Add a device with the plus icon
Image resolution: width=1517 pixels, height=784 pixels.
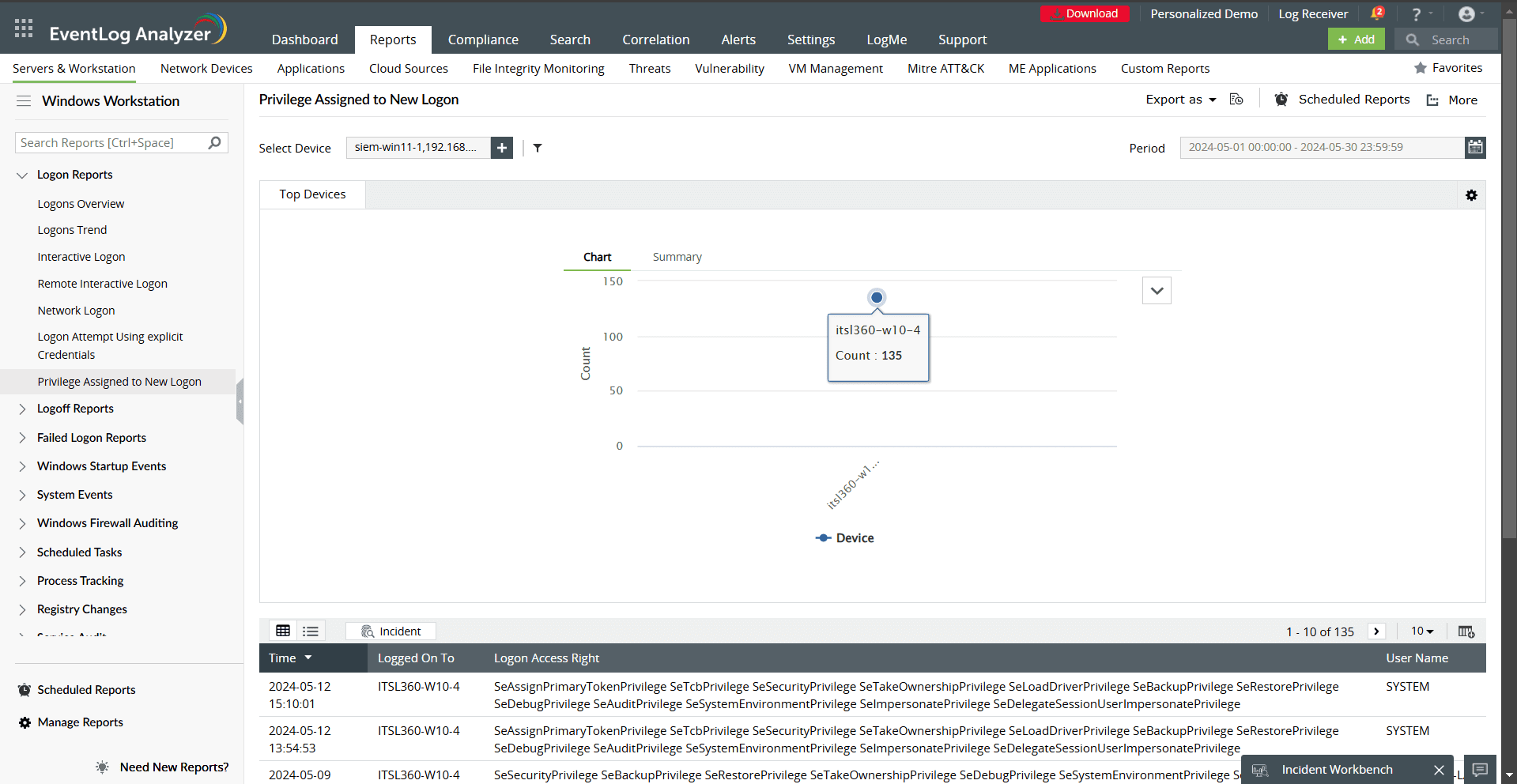tap(502, 148)
